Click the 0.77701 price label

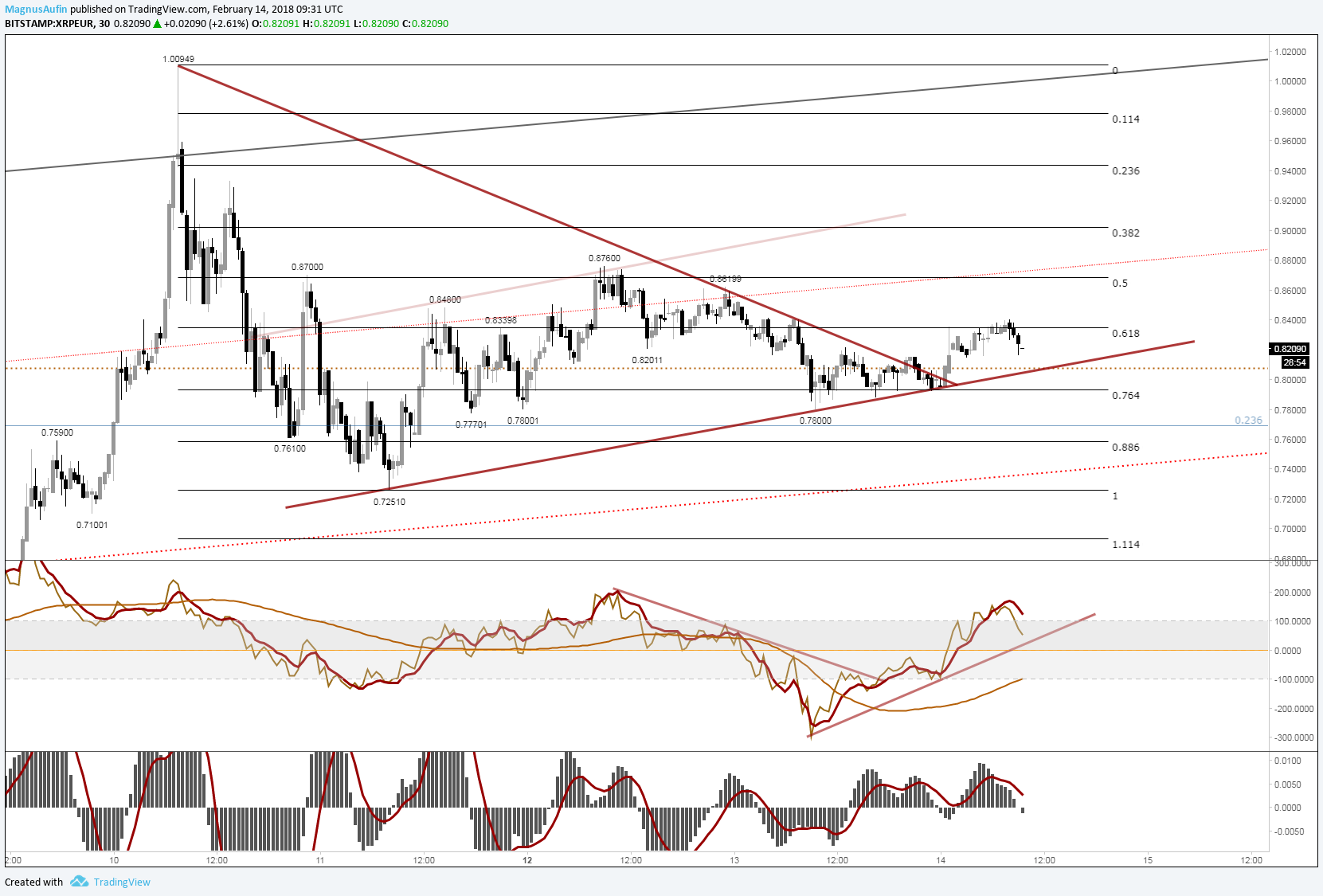click(472, 425)
